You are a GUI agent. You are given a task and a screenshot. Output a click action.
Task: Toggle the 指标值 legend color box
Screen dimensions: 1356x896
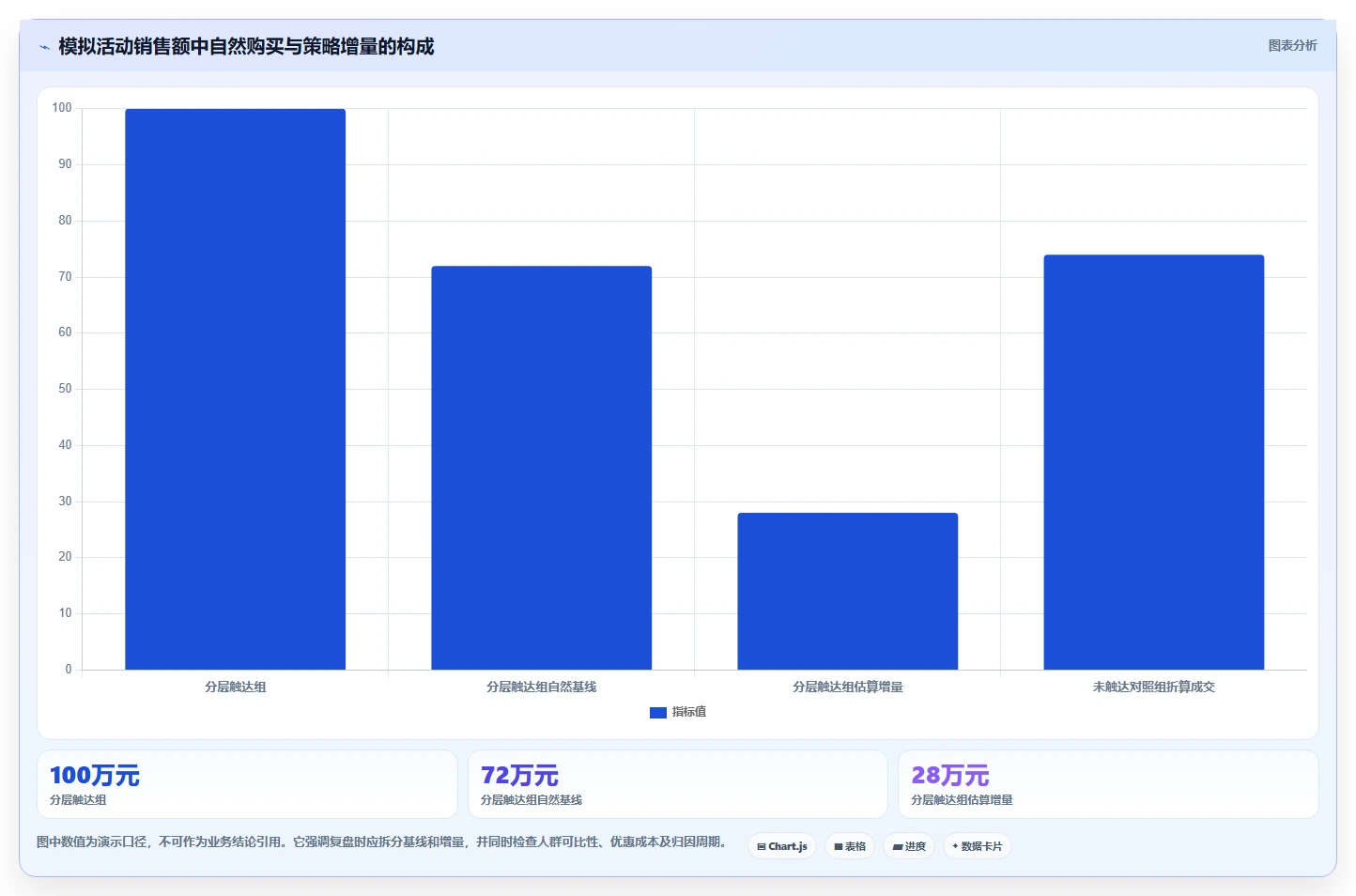pyautogui.click(x=658, y=713)
